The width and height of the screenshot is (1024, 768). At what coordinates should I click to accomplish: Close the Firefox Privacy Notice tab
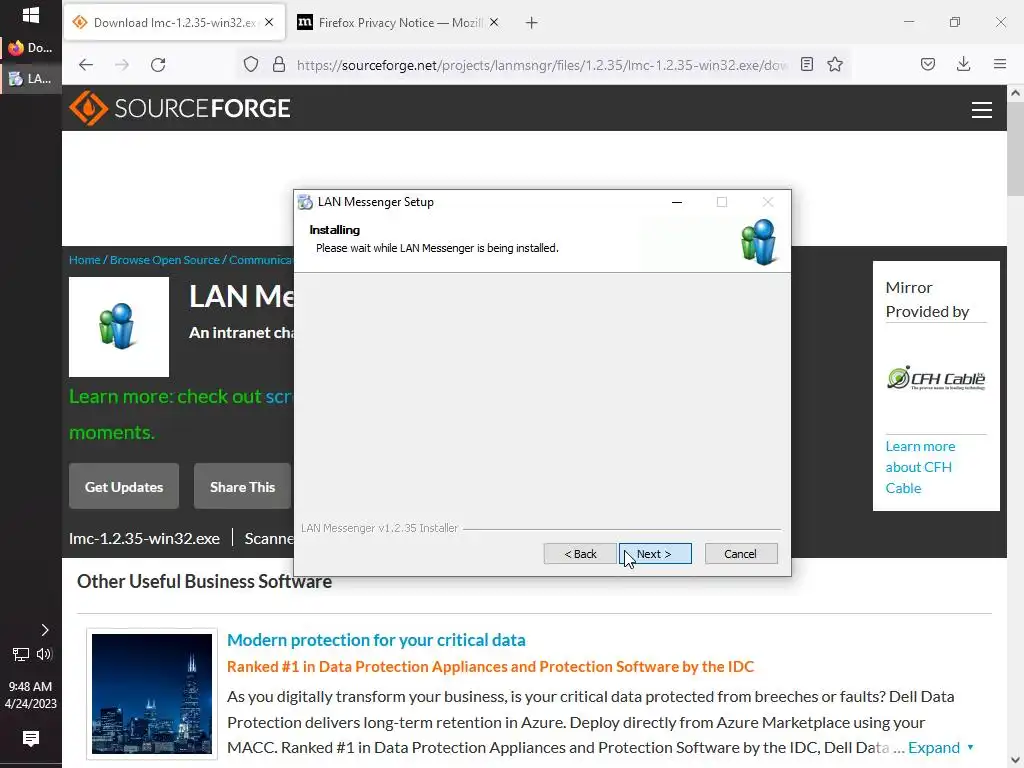coord(494,22)
